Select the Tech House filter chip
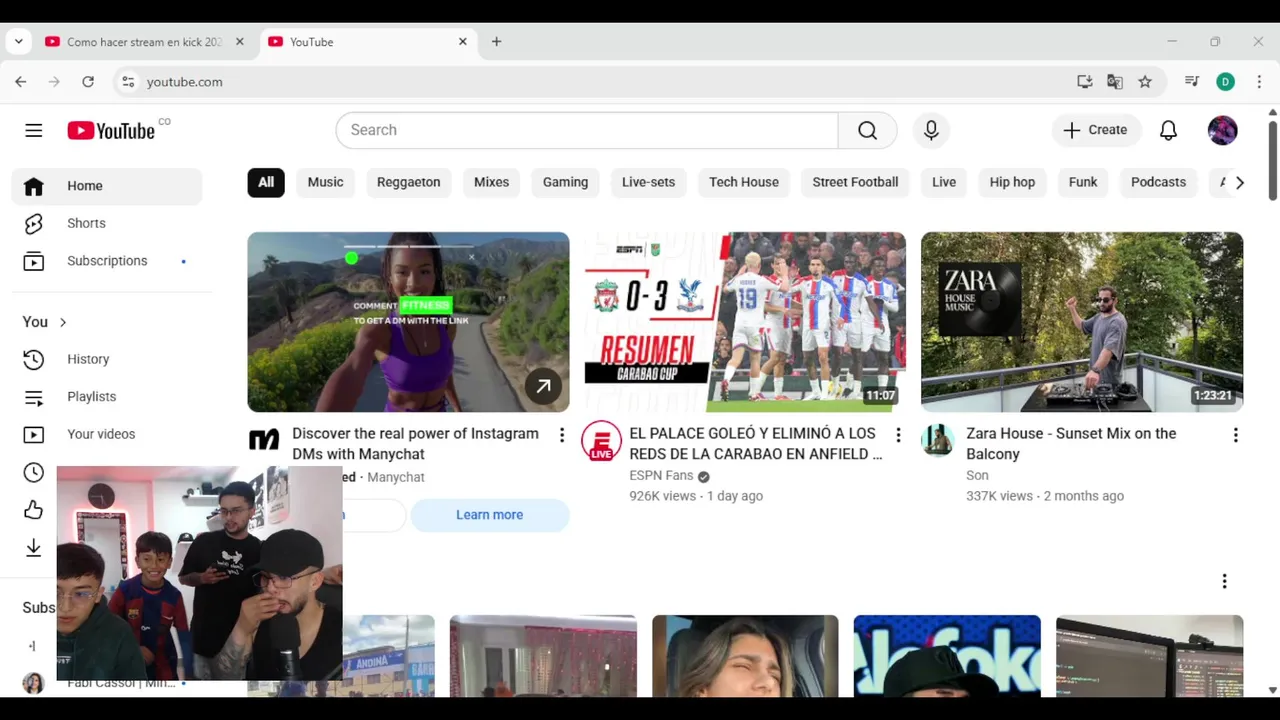This screenshot has width=1280, height=720. click(x=744, y=182)
